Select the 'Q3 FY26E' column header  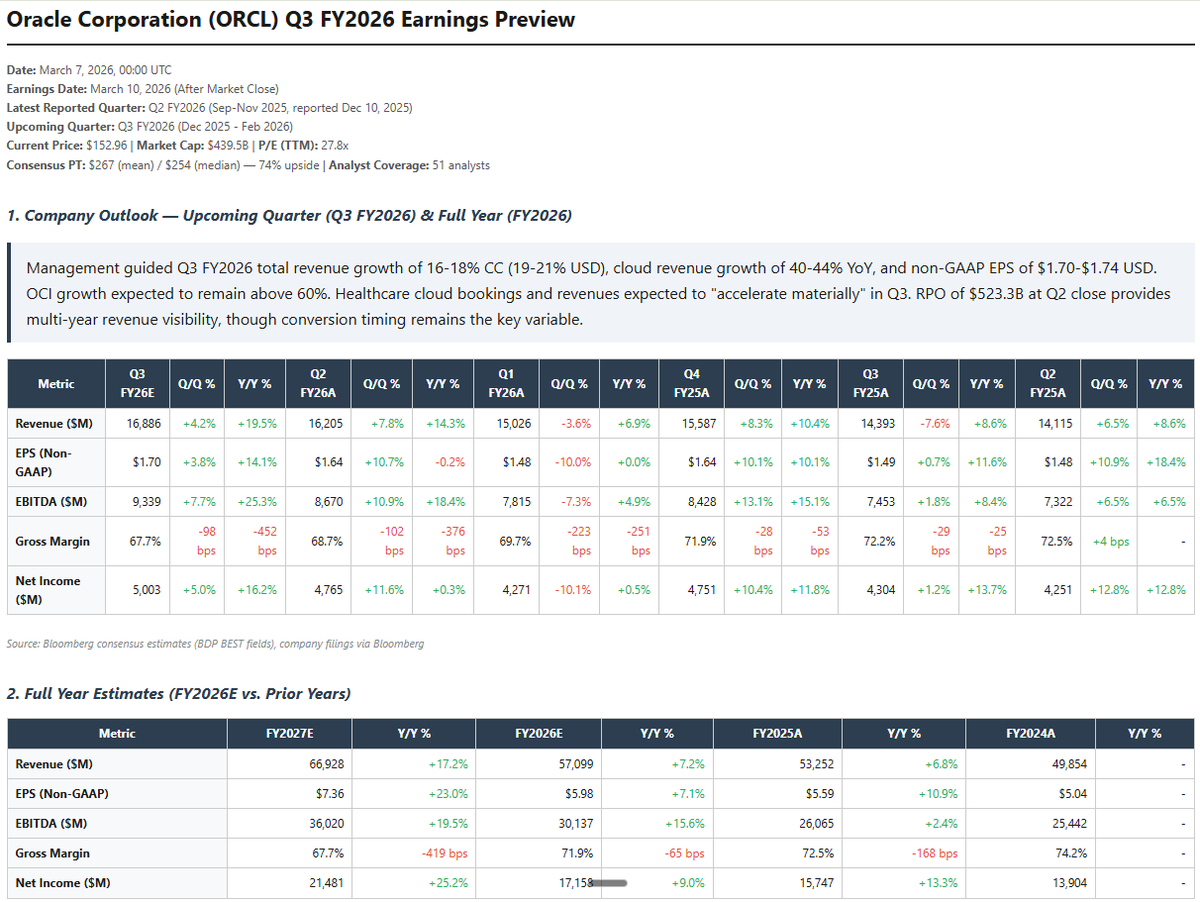[137, 383]
